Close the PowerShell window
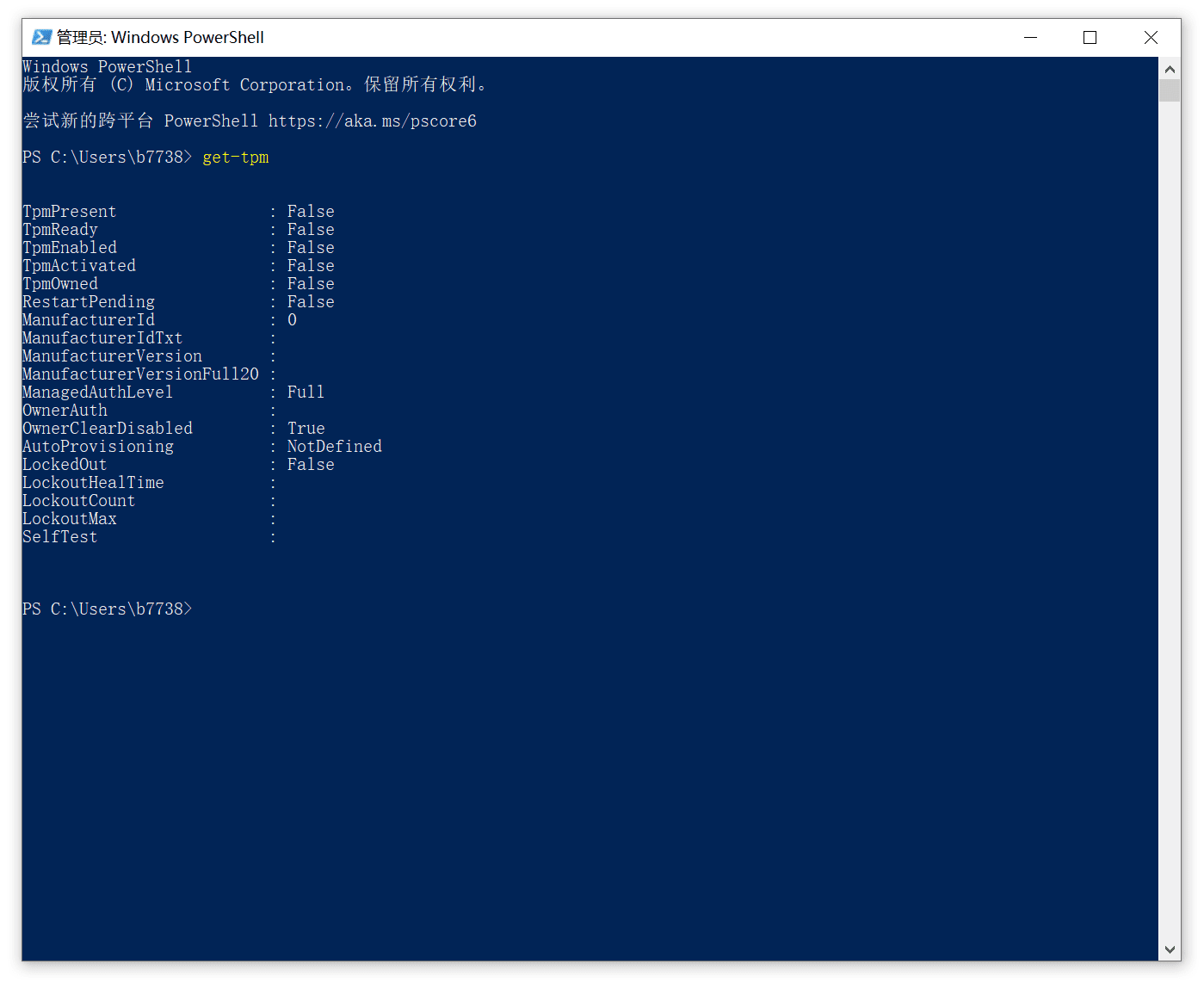The image size is (1204, 989). [x=1151, y=37]
